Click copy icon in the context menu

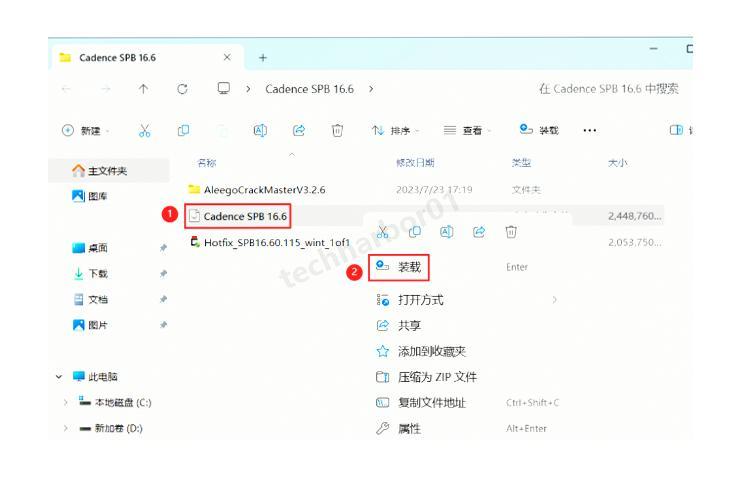(414, 232)
